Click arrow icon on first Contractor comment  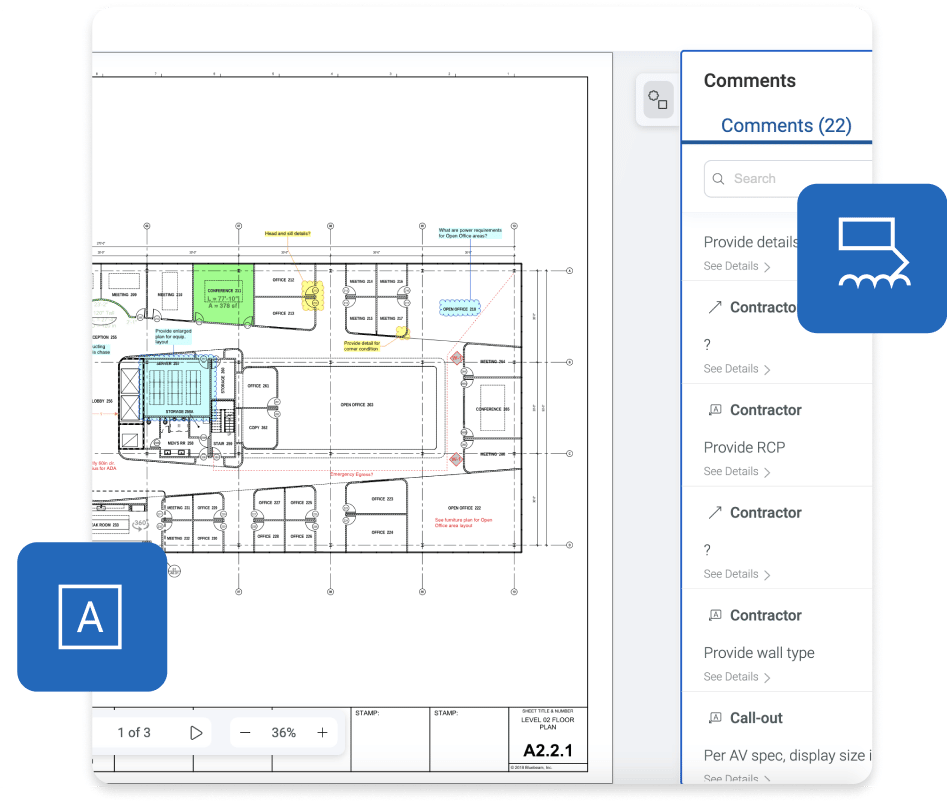pos(714,307)
